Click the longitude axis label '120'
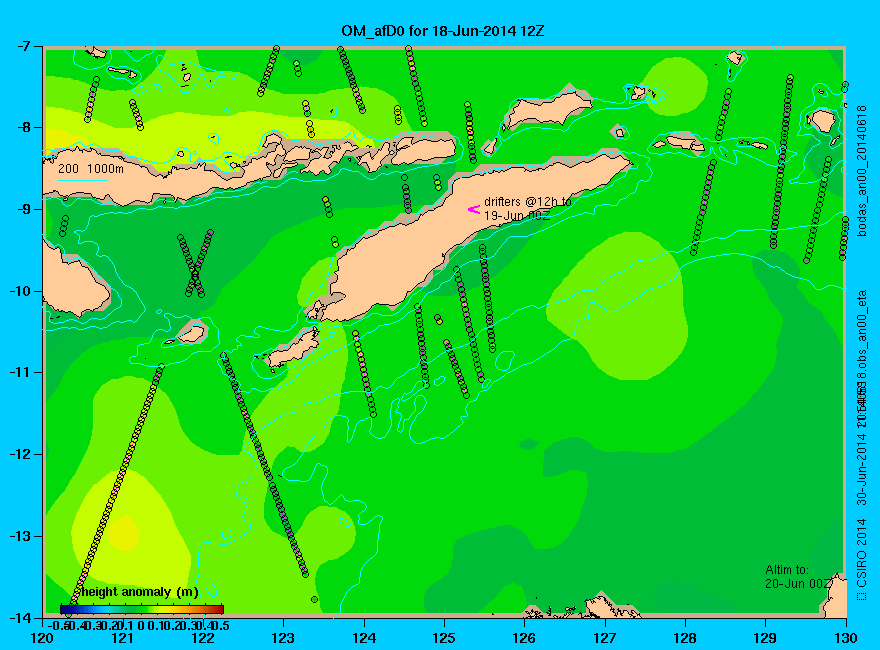 pyautogui.click(x=43, y=638)
